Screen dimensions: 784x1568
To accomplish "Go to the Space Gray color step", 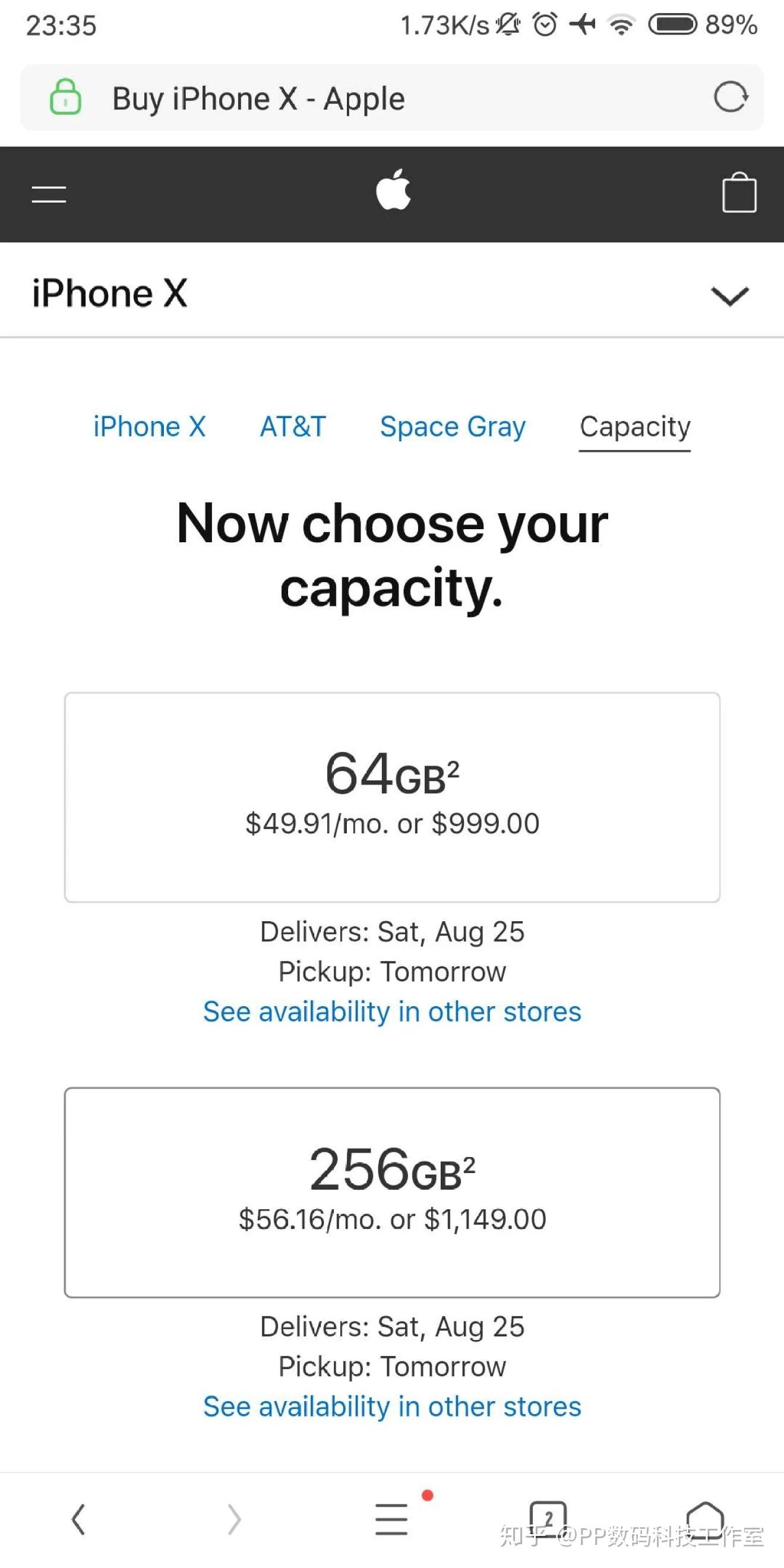I will [452, 426].
